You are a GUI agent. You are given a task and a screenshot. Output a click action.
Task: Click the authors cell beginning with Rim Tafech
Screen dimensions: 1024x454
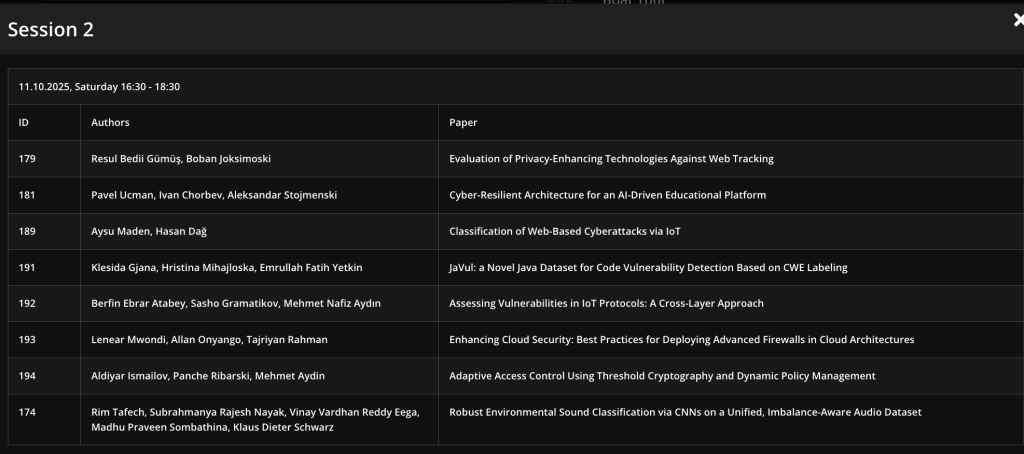point(255,420)
